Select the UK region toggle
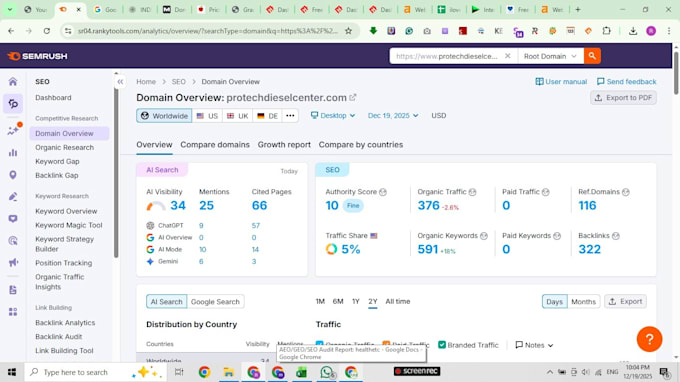The width and height of the screenshot is (680, 382). click(238, 116)
